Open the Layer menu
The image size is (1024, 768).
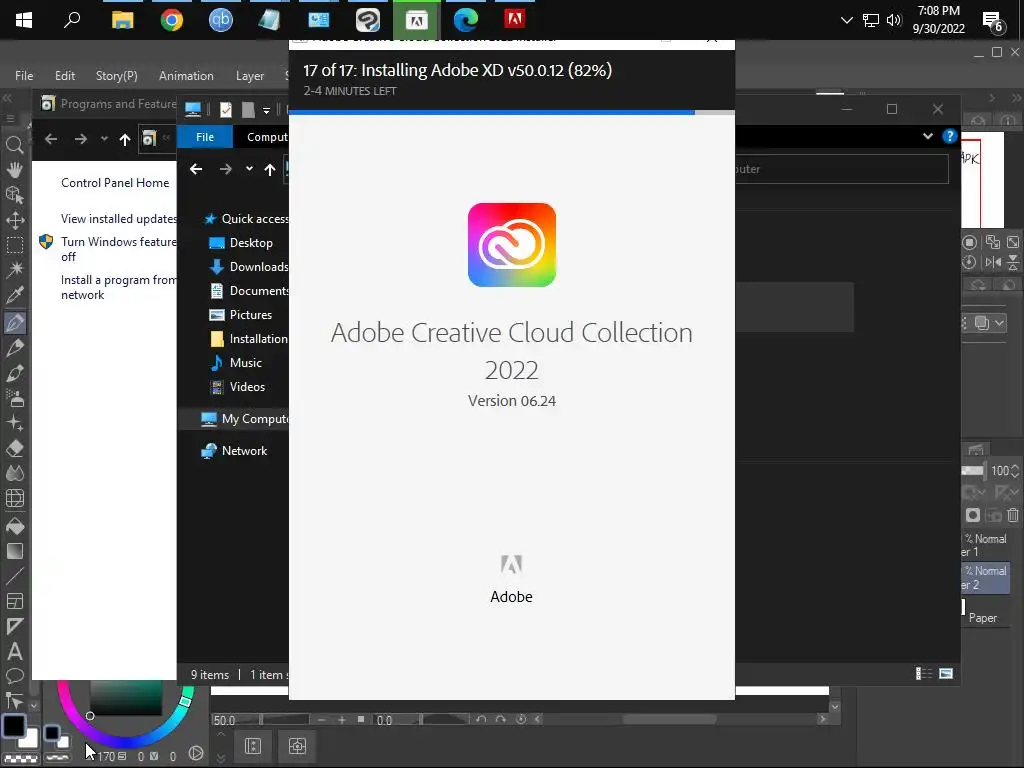[249, 76]
